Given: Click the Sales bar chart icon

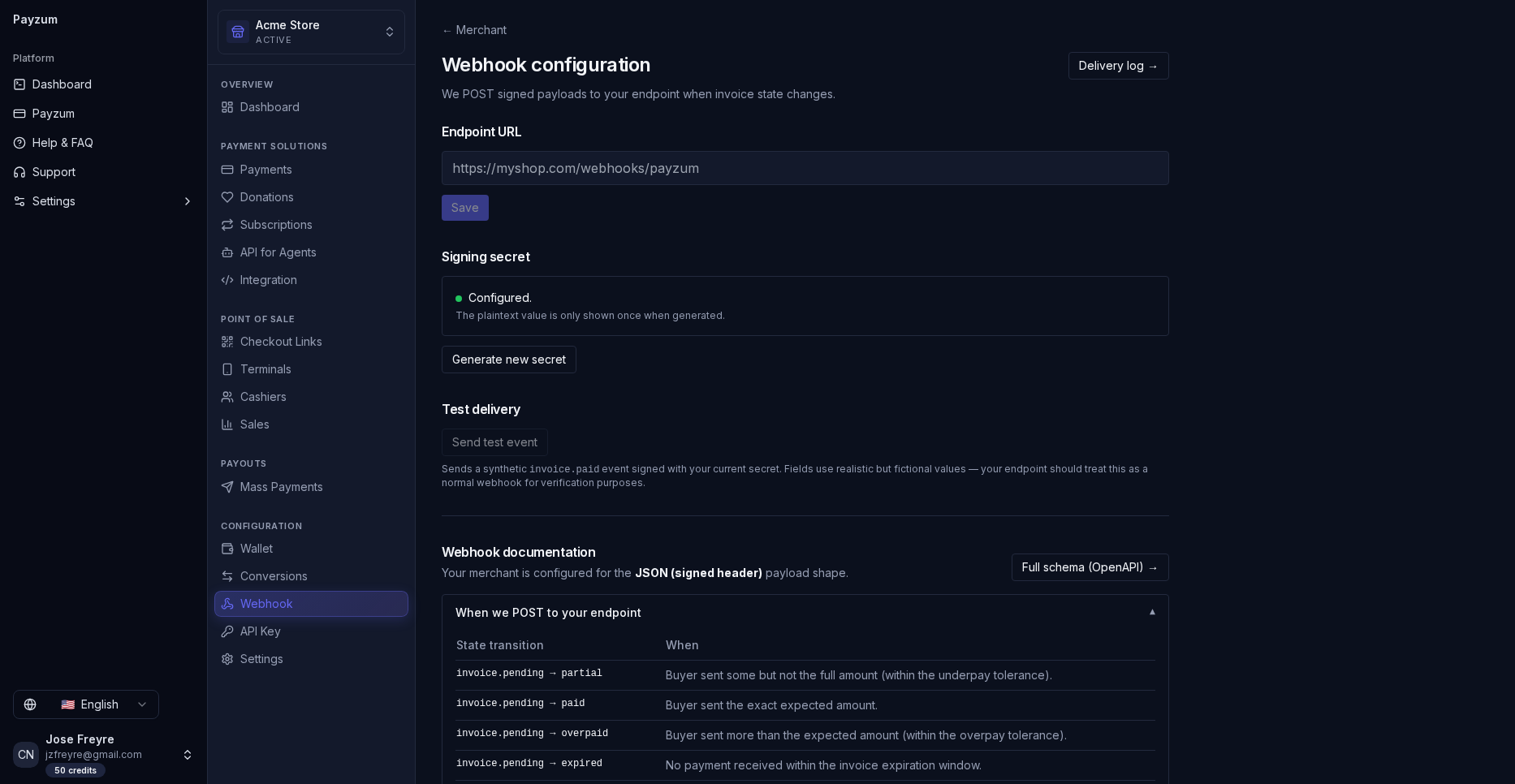Looking at the screenshot, I should (227, 424).
